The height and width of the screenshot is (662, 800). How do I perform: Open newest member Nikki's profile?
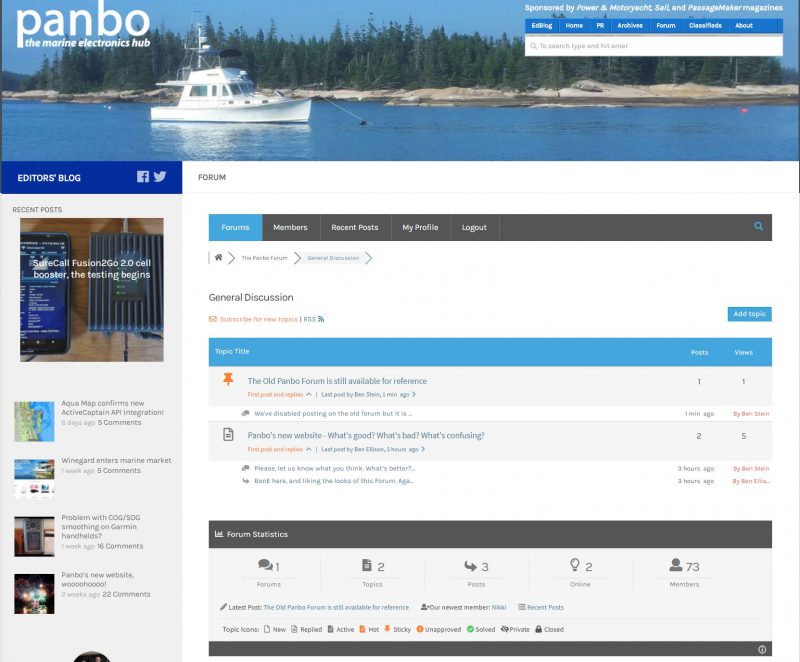(x=499, y=607)
